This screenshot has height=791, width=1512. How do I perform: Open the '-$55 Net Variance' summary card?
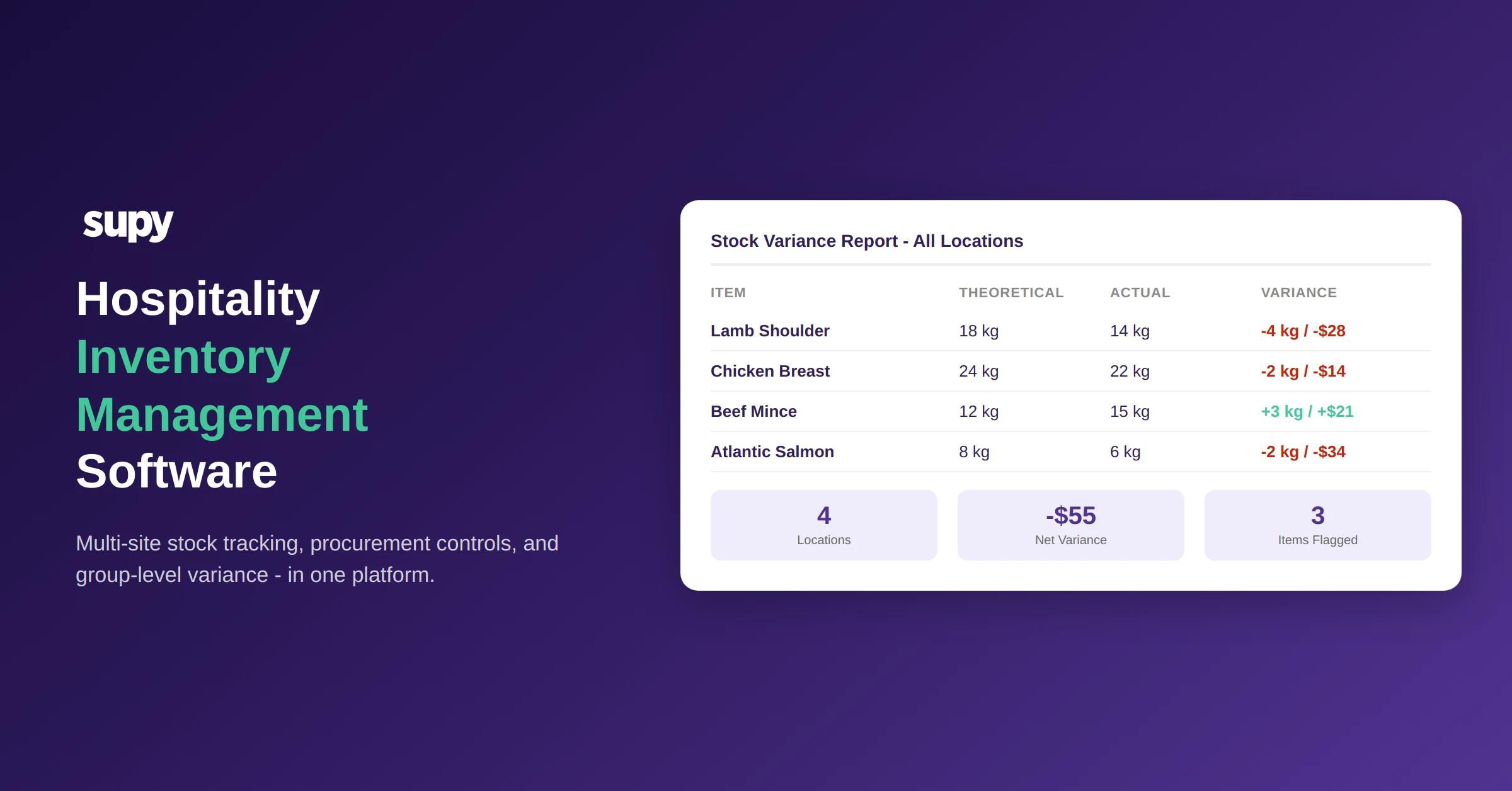pos(1071,525)
